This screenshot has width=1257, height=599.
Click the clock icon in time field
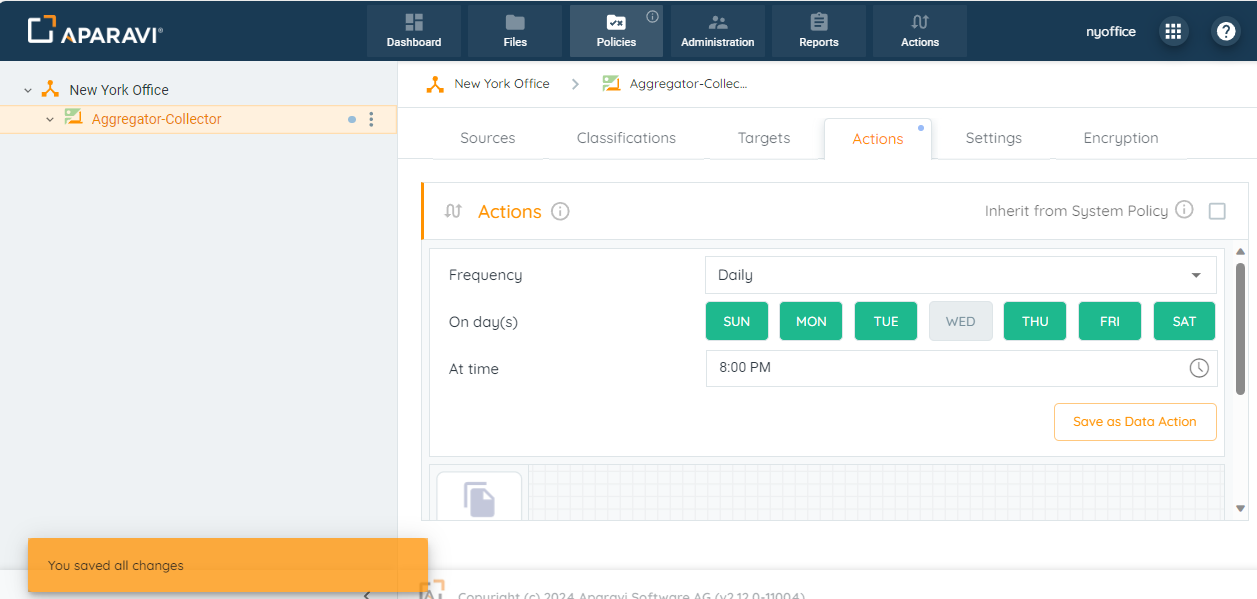pyautogui.click(x=1198, y=368)
